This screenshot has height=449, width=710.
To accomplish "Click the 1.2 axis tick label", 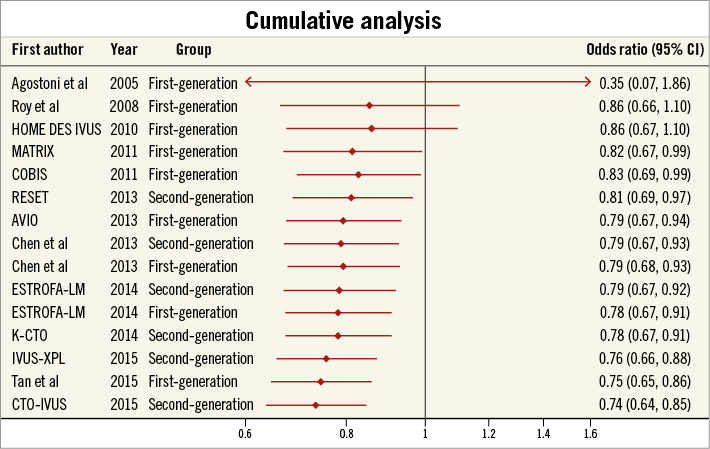I will coord(489,434).
